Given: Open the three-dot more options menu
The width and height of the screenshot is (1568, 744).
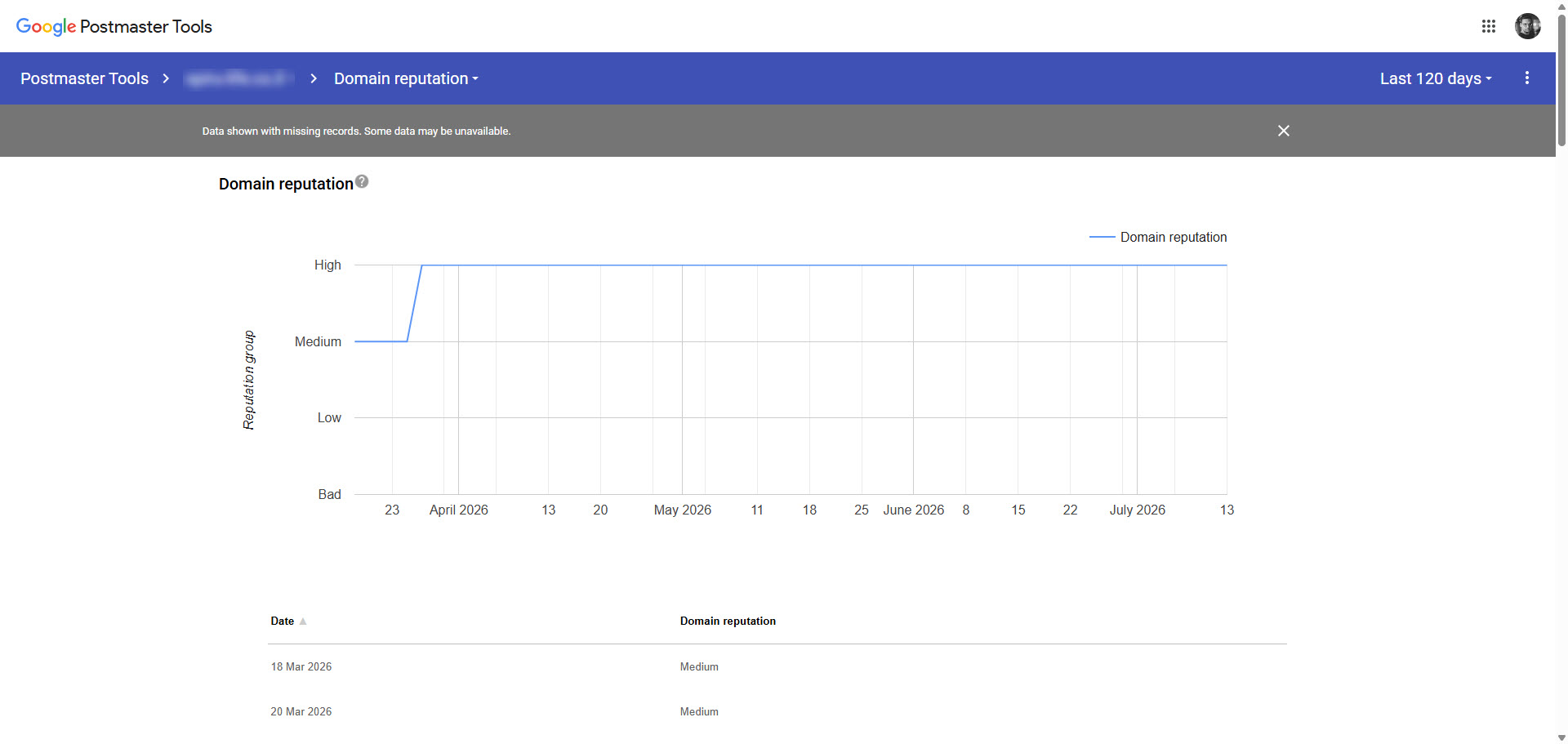Looking at the screenshot, I should (1526, 78).
